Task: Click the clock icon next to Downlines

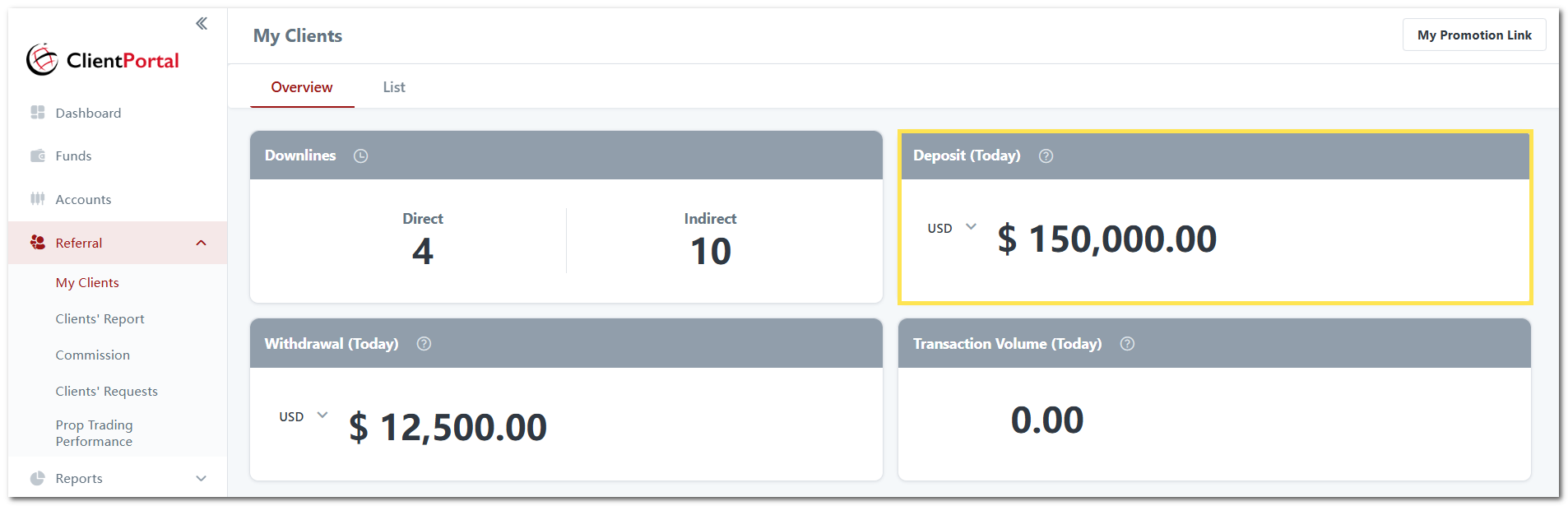Action: click(x=361, y=156)
